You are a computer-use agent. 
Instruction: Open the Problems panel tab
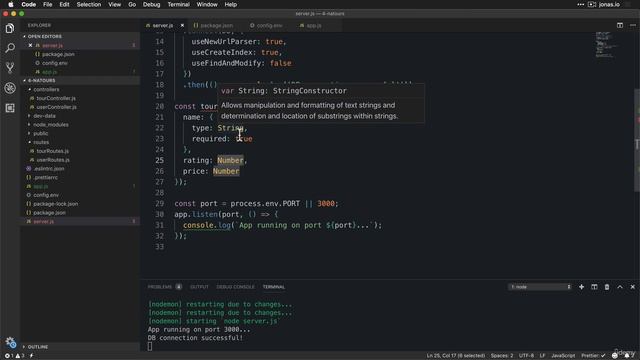pos(160,287)
